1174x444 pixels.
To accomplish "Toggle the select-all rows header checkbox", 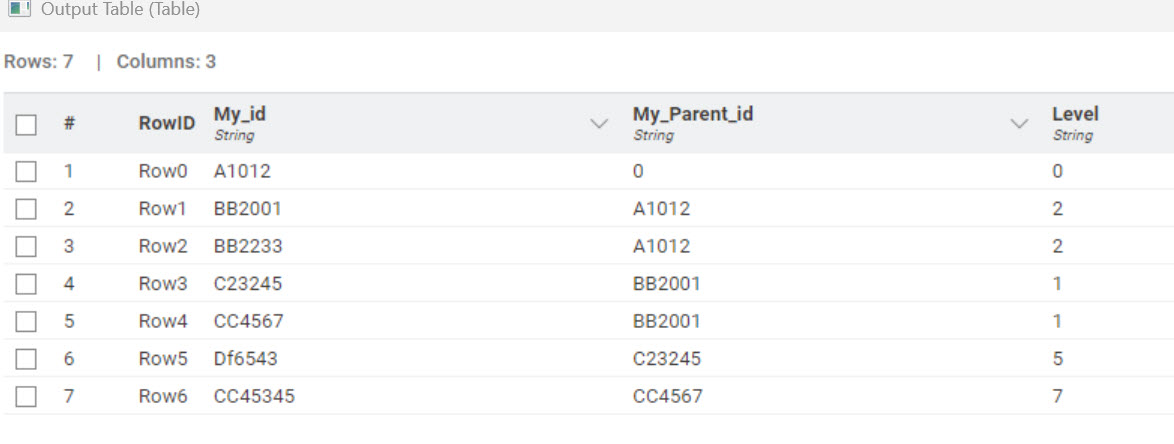I will (x=26, y=124).
